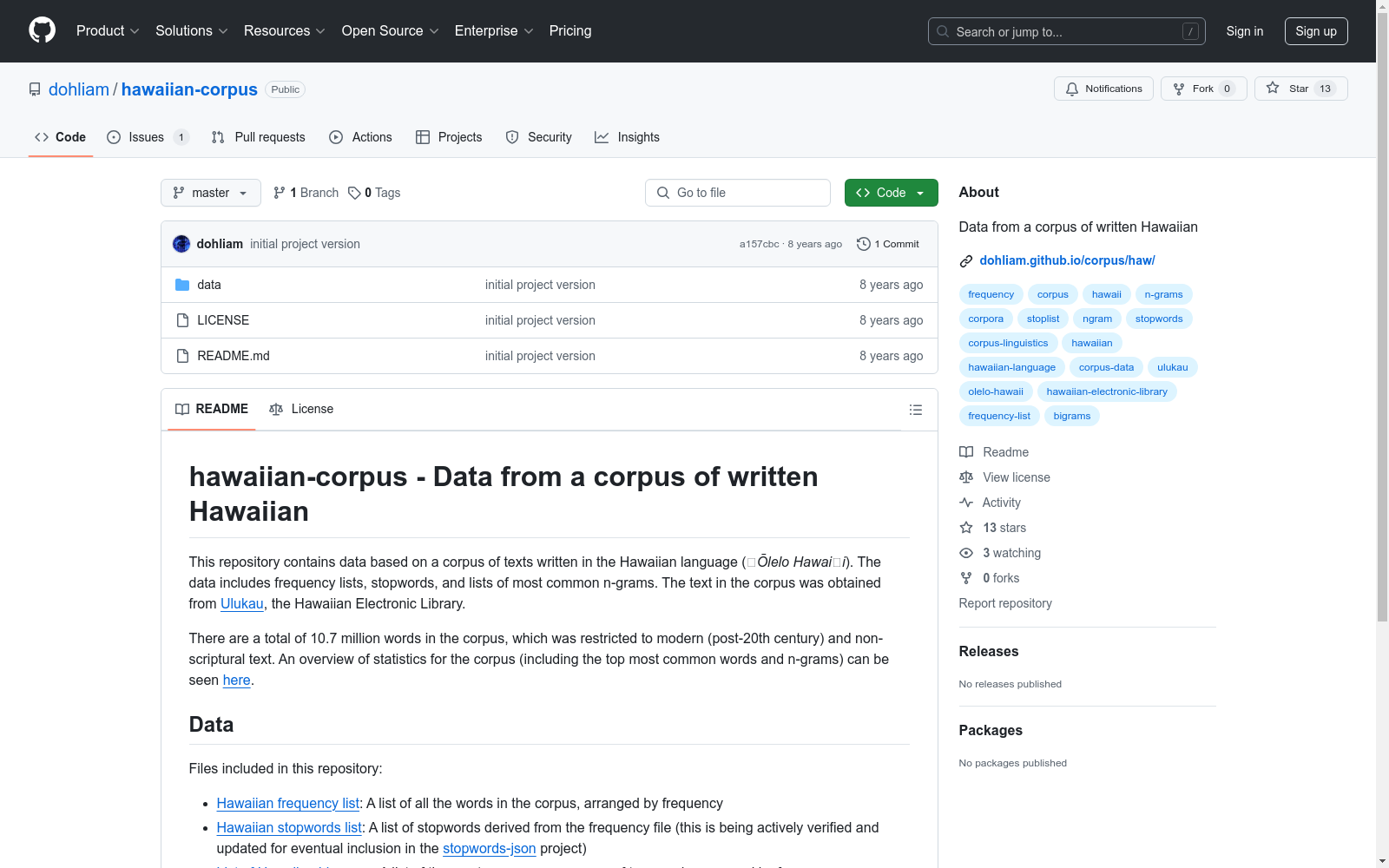Open the dohliam.github.io/corpus/haw/ website link
Image resolution: width=1389 pixels, height=868 pixels.
click(x=1067, y=260)
